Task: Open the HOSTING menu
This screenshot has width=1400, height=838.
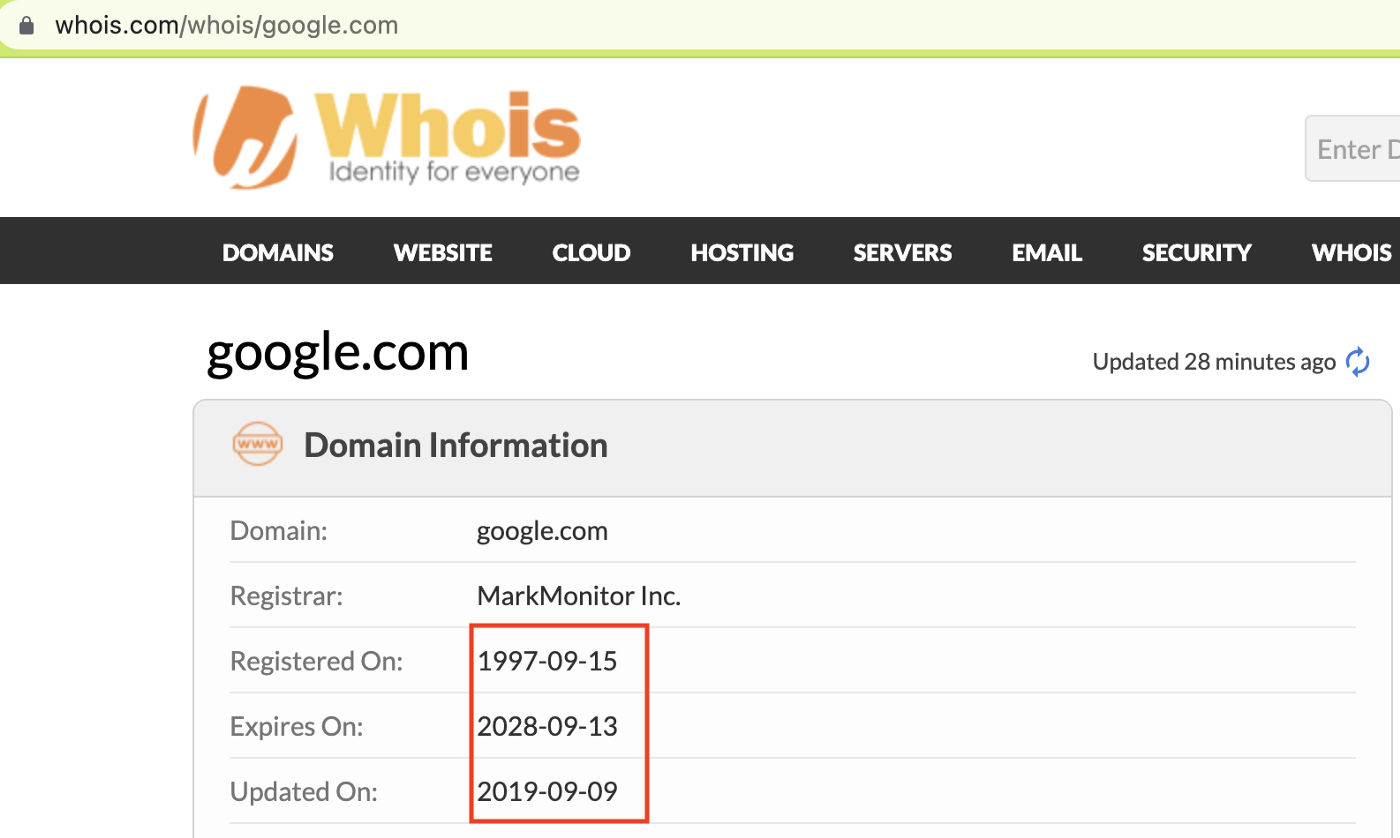Action: 742,252
